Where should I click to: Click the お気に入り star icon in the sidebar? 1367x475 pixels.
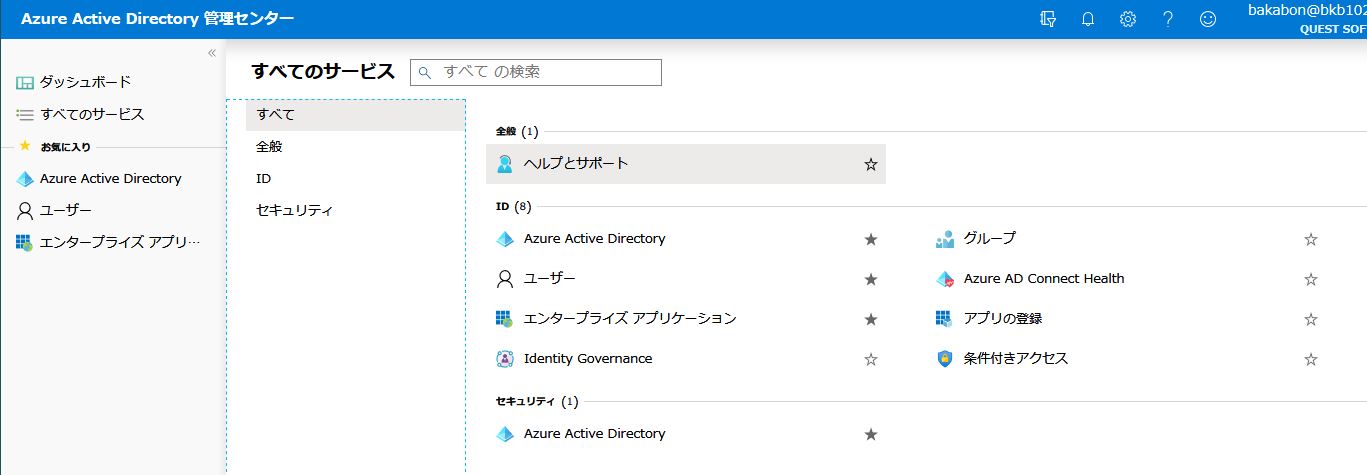25,146
